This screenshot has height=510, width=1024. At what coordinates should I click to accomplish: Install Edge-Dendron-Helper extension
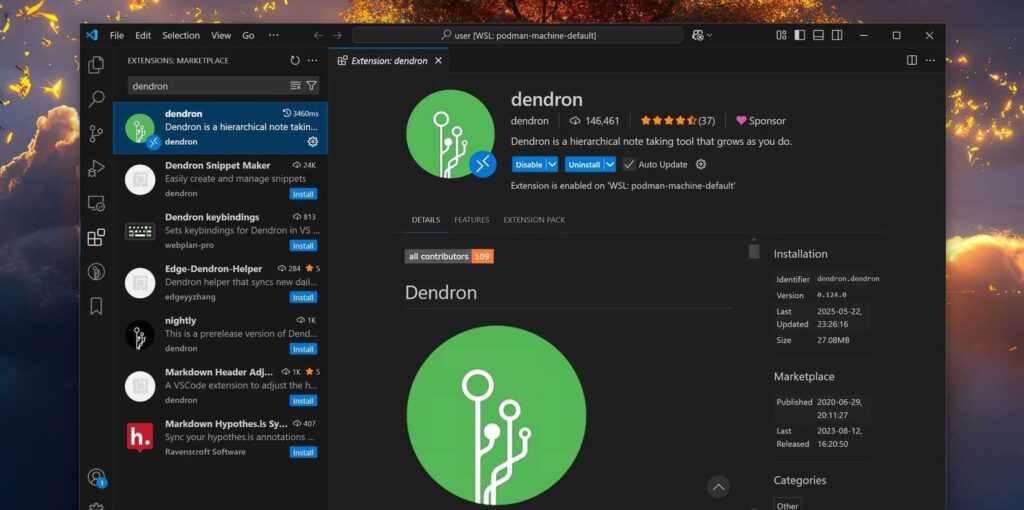(303, 297)
